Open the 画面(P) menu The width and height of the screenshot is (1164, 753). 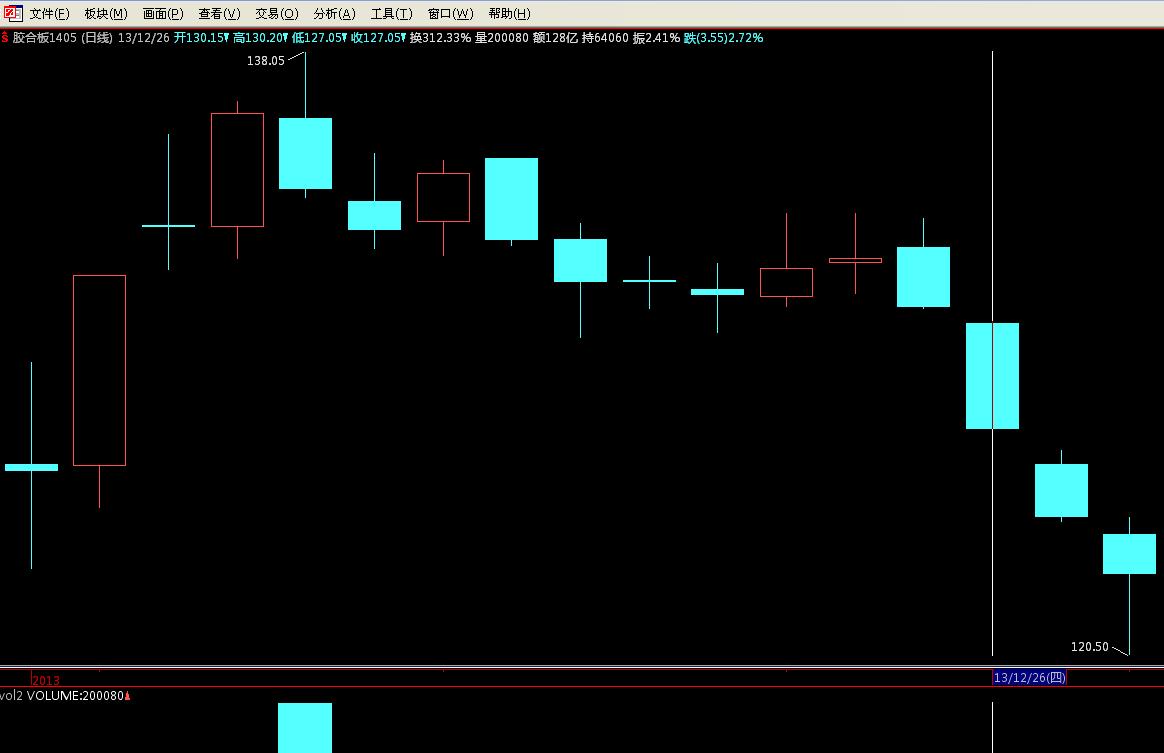(162, 14)
